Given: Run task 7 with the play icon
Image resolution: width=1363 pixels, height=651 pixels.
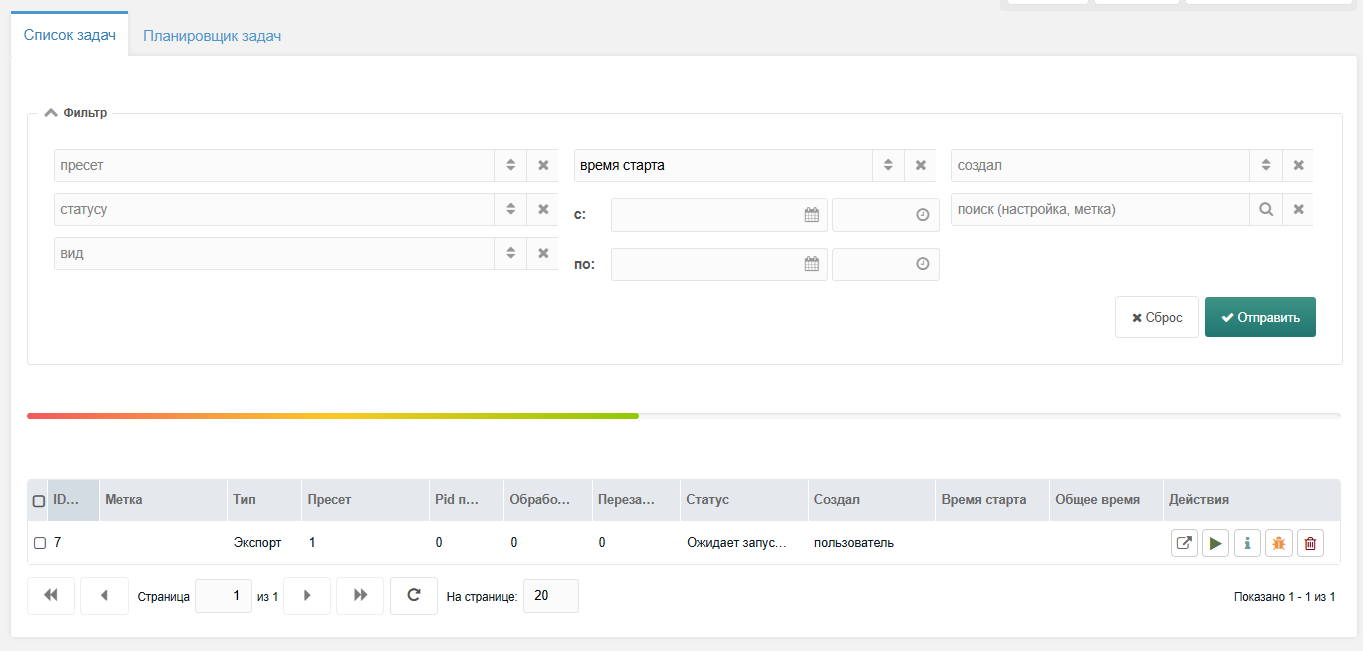Looking at the screenshot, I should point(1215,543).
